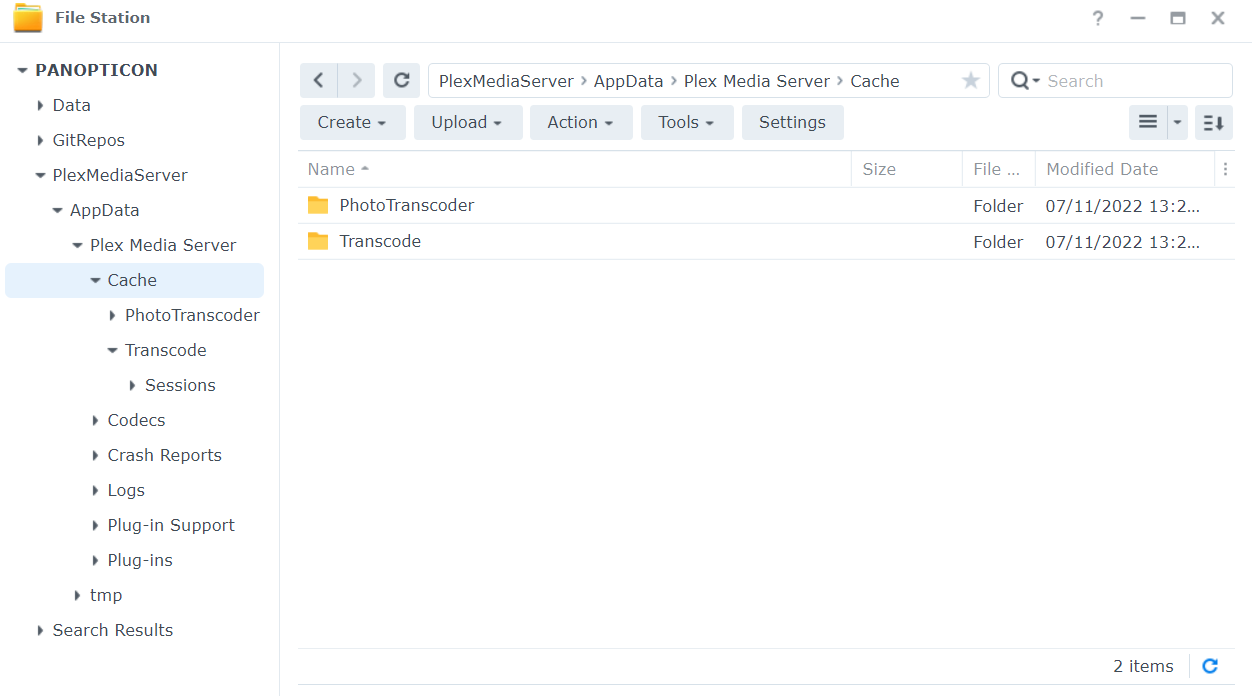Open Search Results in the tree

click(x=113, y=630)
